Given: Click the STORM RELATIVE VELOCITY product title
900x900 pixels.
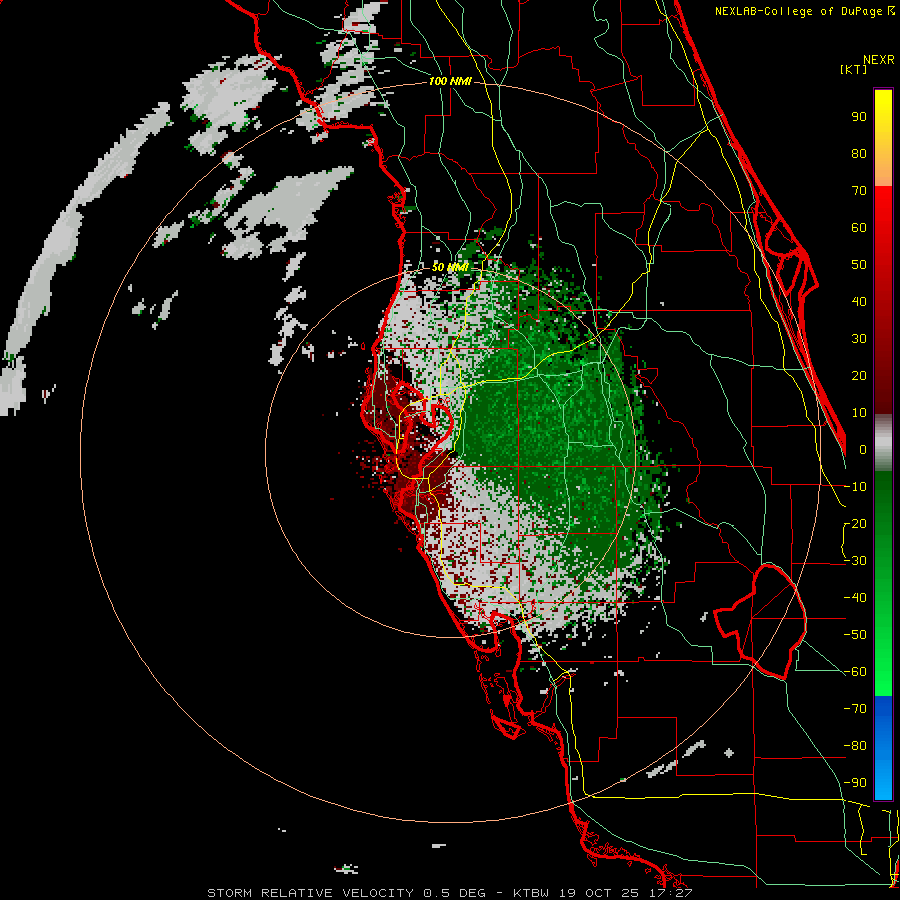Looking at the screenshot, I should pos(310,893).
